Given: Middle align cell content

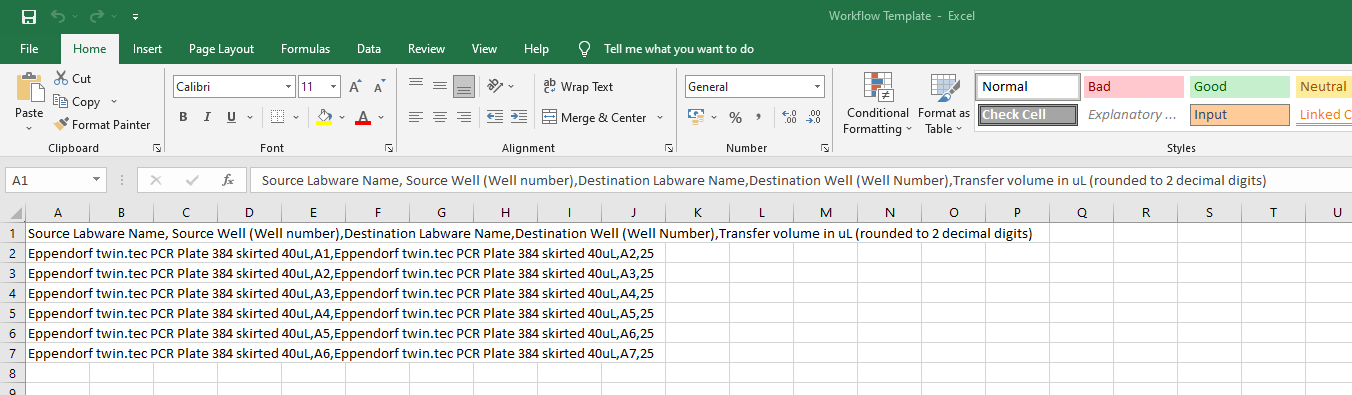Looking at the screenshot, I should click(x=440, y=86).
